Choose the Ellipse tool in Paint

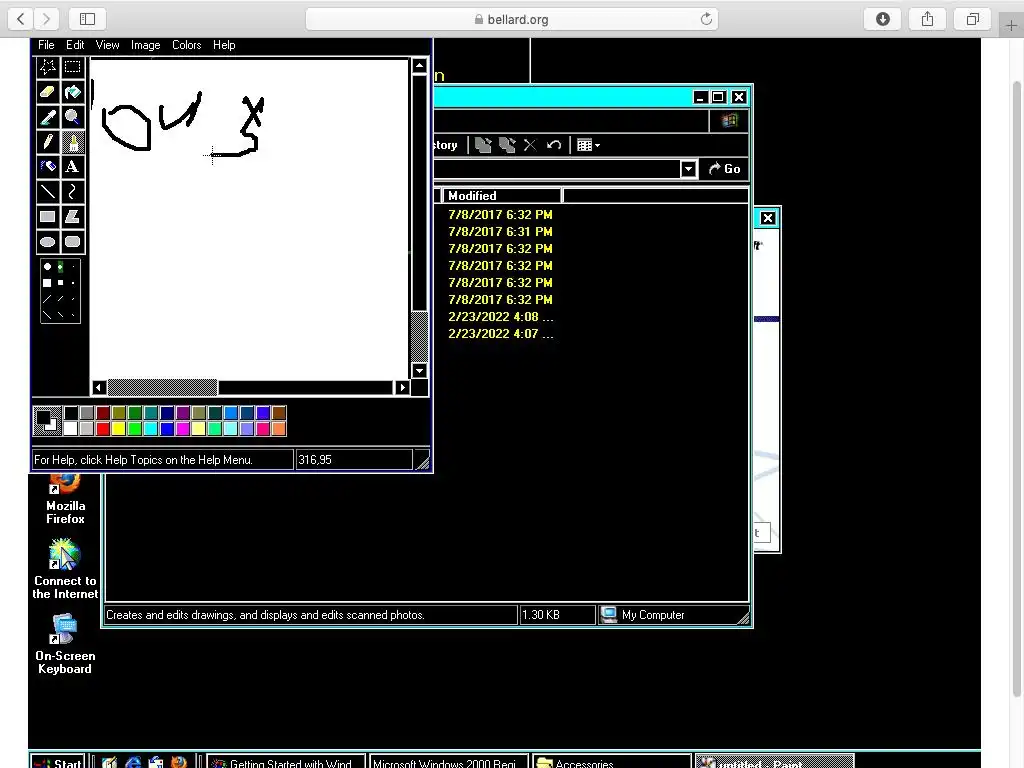pos(48,242)
